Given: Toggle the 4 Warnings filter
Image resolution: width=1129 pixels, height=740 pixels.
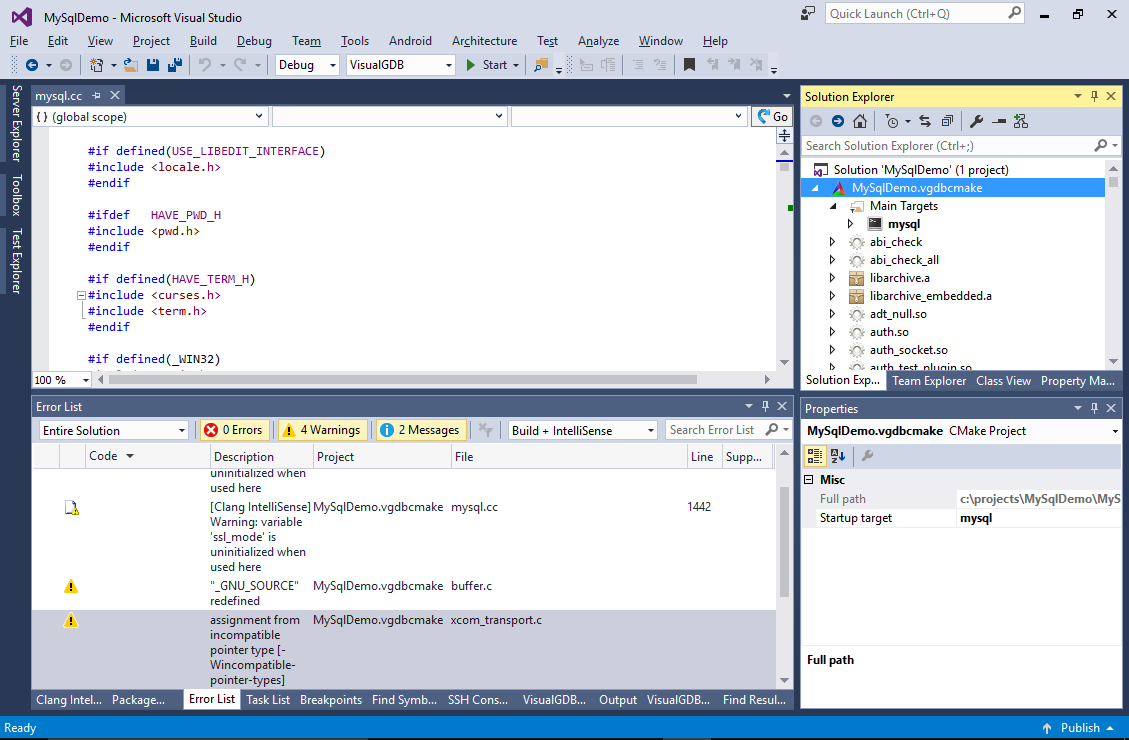Looking at the screenshot, I should coord(323,430).
